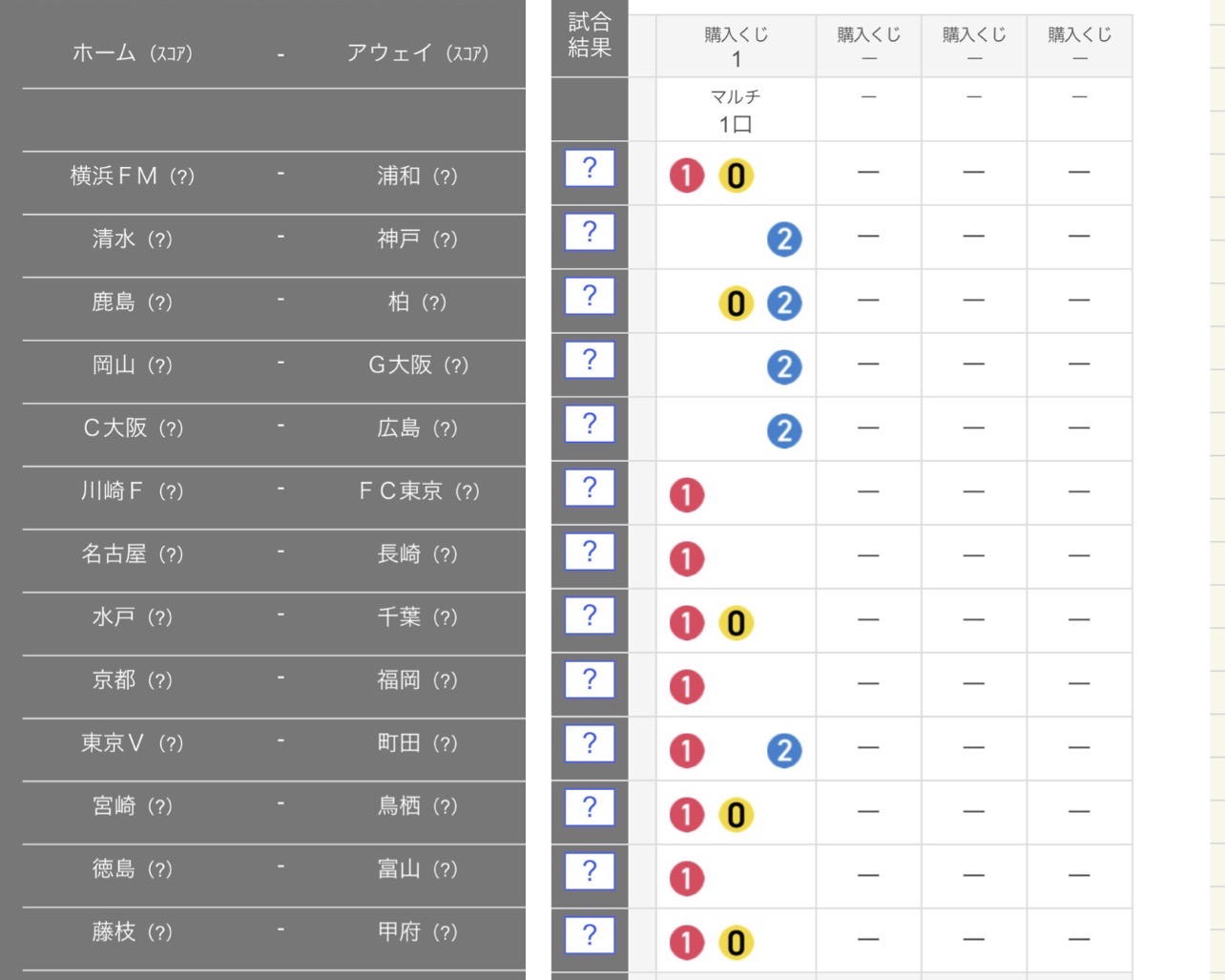Select the blue 2 circle for 岡山 vs G大阪
The width and height of the screenshot is (1225, 980).
(784, 367)
